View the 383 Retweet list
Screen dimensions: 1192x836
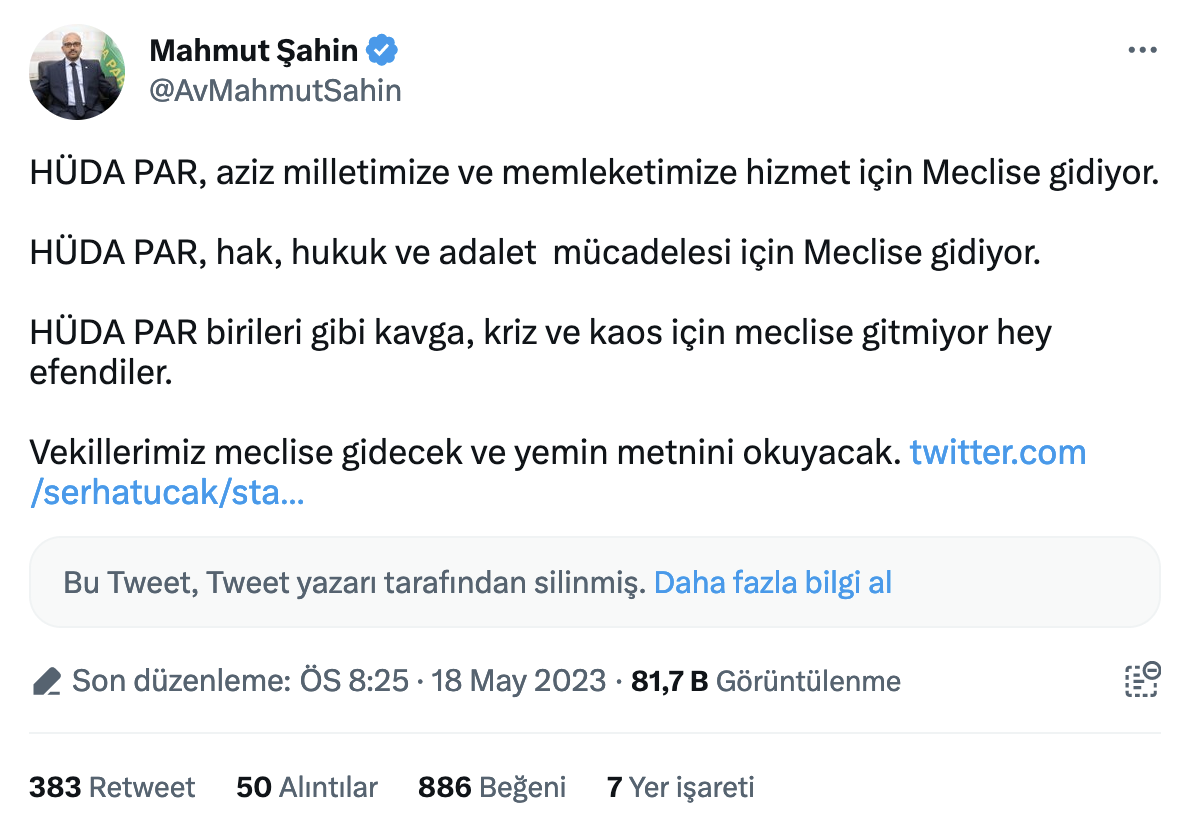point(112,787)
